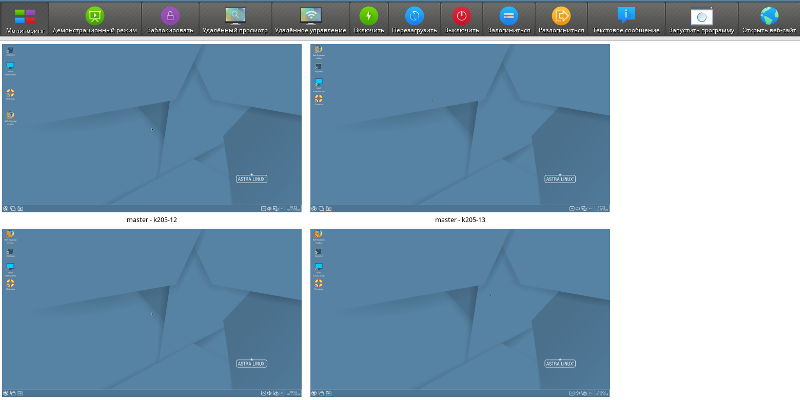Click Astra Linux logo in k205-12 thumbnail
This screenshot has height=400, width=800.
252,179
